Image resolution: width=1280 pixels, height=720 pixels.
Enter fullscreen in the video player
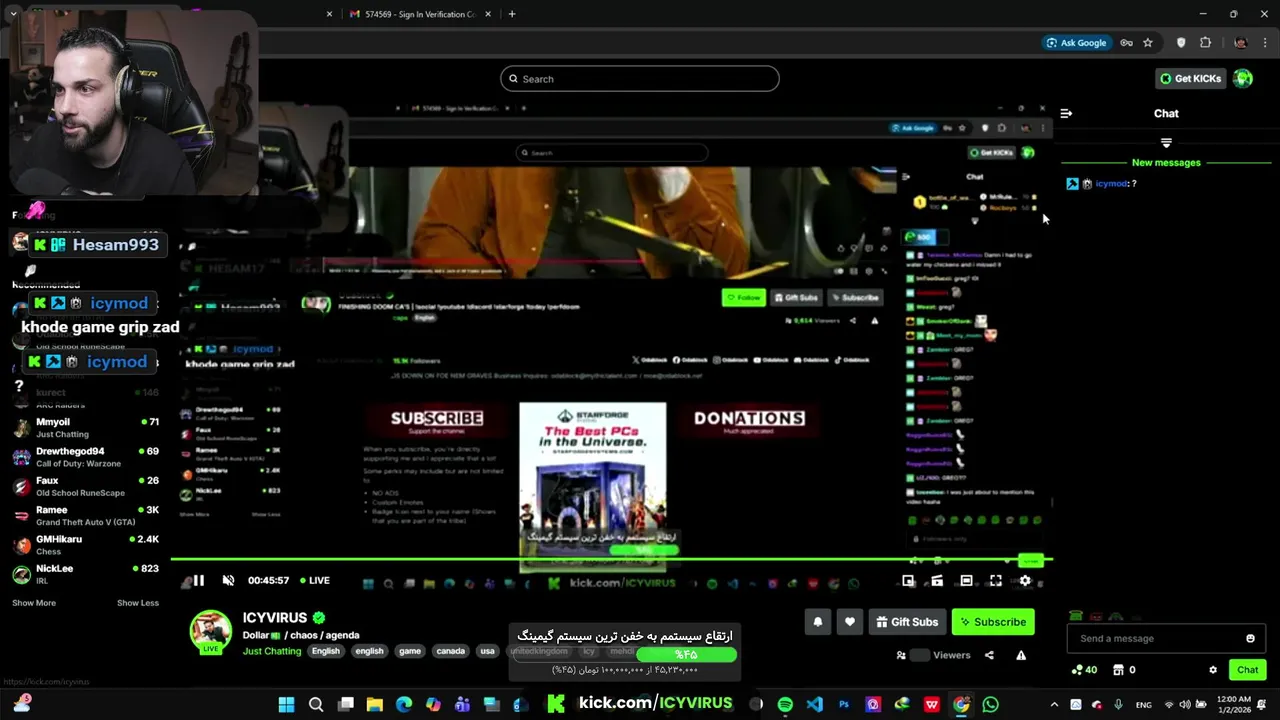click(x=996, y=580)
